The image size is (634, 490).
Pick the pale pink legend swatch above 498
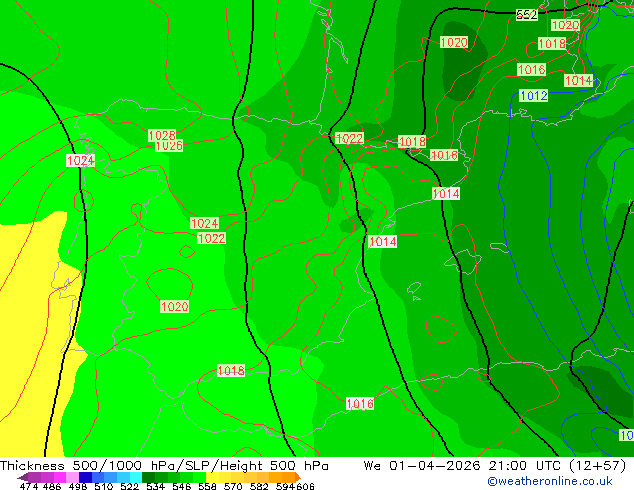(72, 477)
